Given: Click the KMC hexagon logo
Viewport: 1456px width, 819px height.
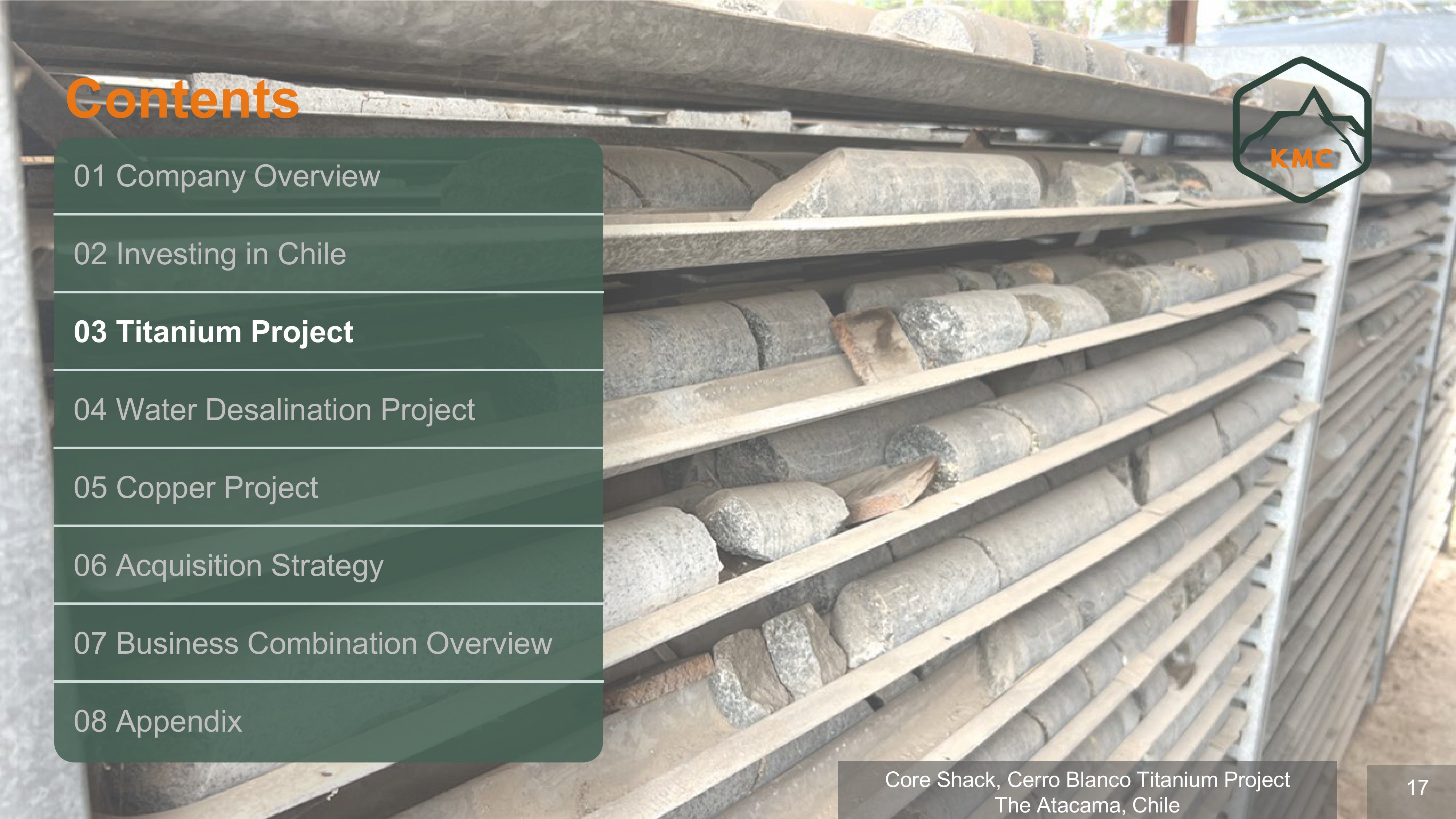Looking at the screenshot, I should coord(1302,130).
